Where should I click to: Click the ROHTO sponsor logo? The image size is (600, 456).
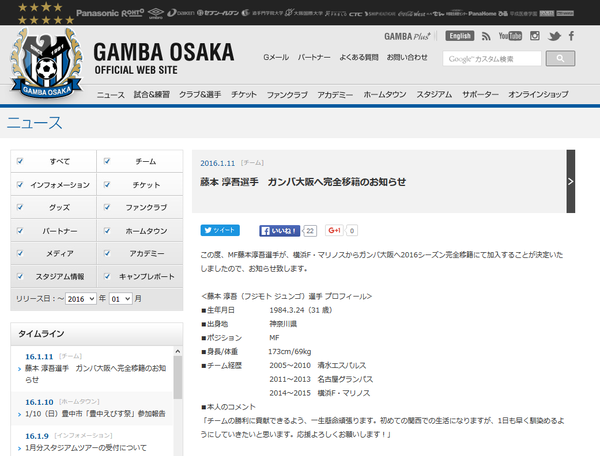tap(132, 13)
